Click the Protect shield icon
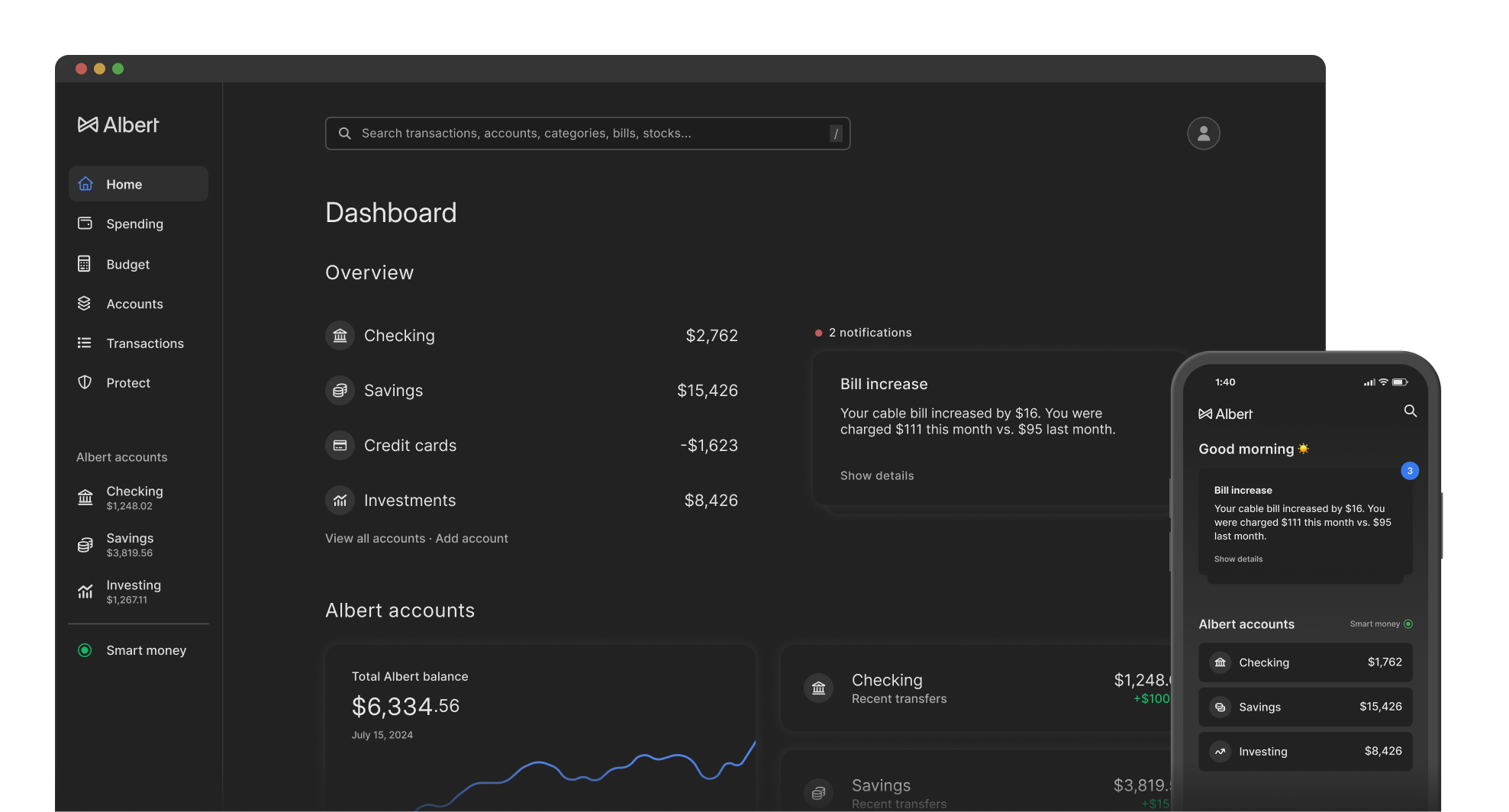This screenshot has width=1509, height=812. tap(85, 382)
